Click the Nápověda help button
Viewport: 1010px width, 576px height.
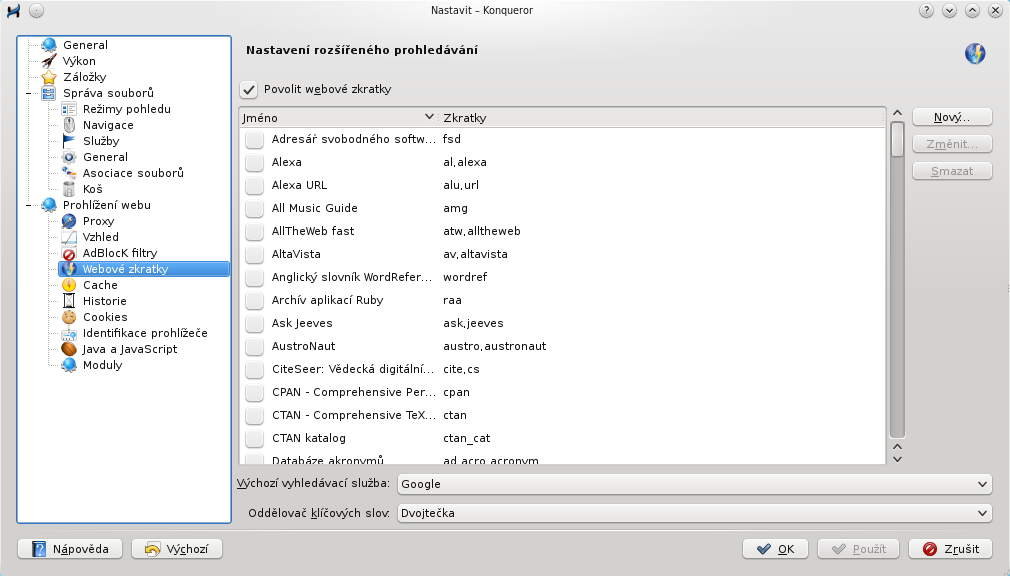(x=71, y=549)
